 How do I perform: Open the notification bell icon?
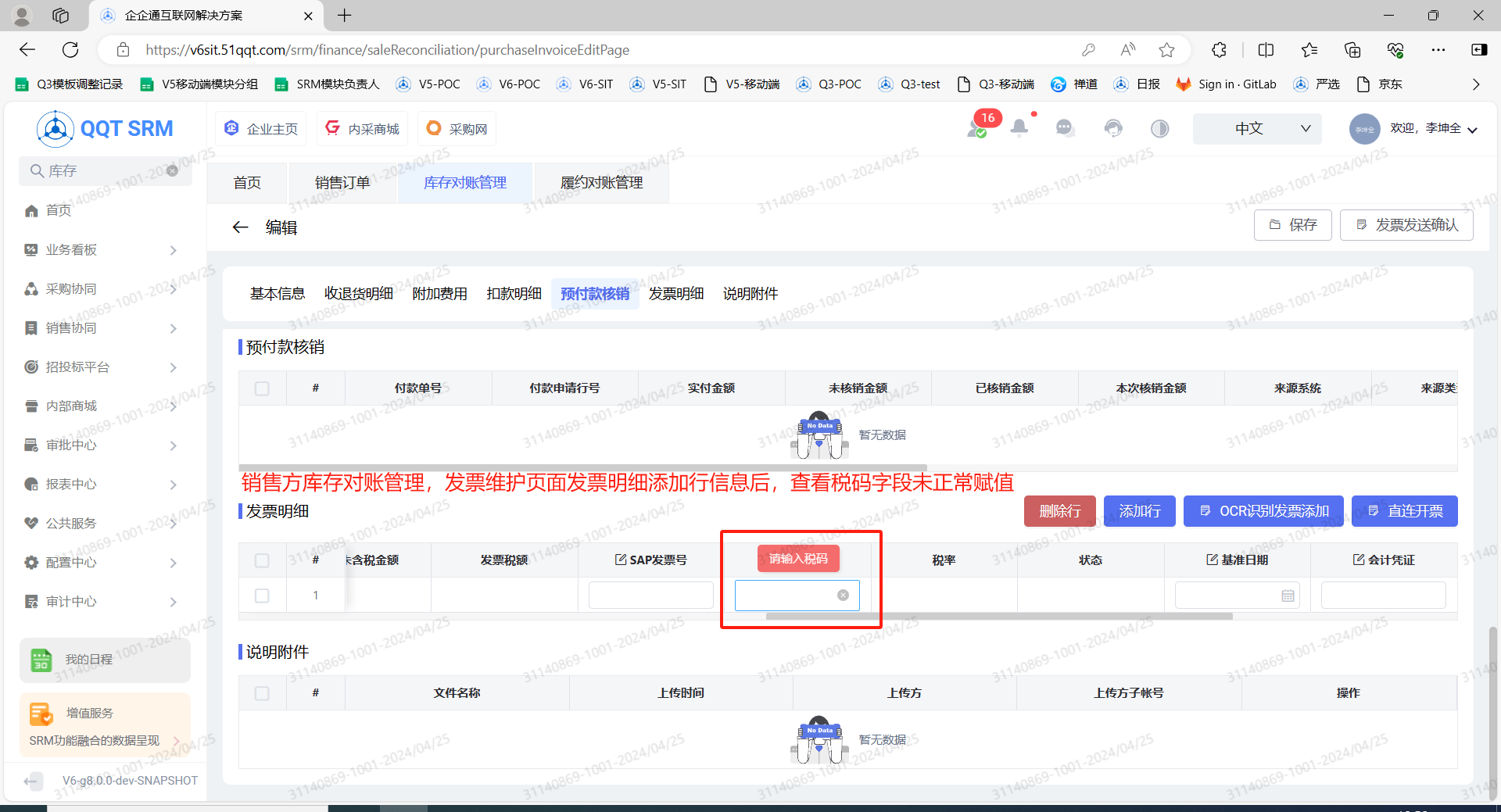1019,127
